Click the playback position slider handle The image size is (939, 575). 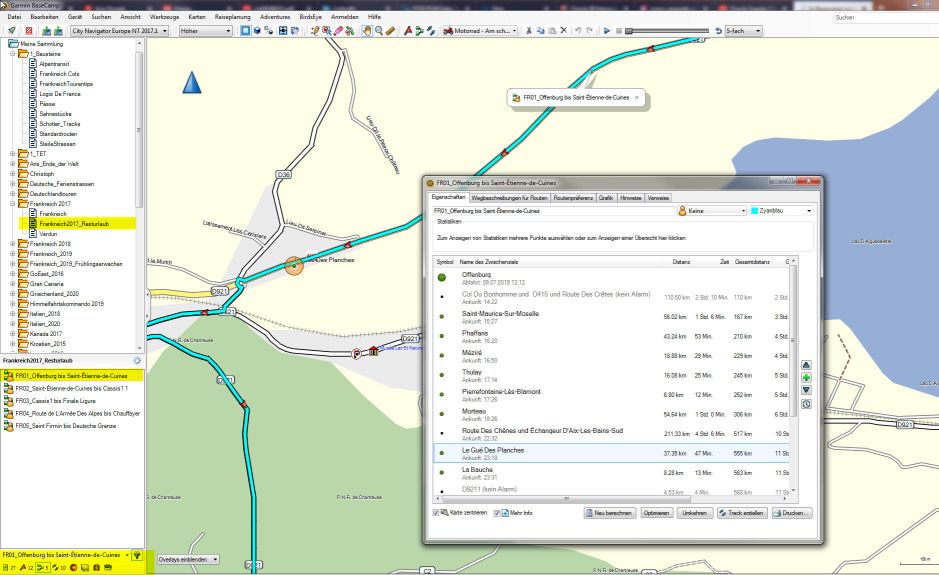(629, 31)
